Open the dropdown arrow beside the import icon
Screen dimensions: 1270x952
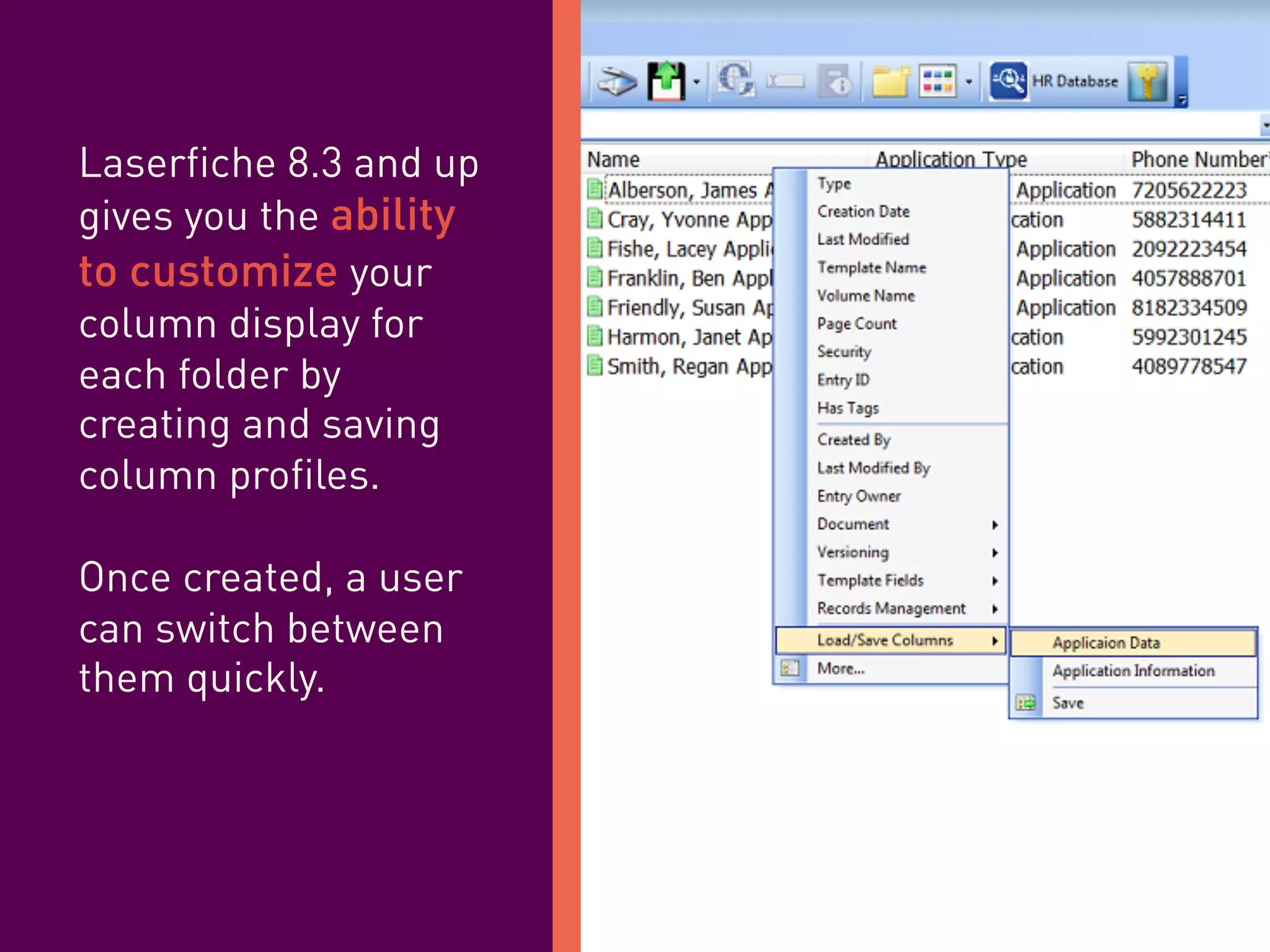click(696, 82)
